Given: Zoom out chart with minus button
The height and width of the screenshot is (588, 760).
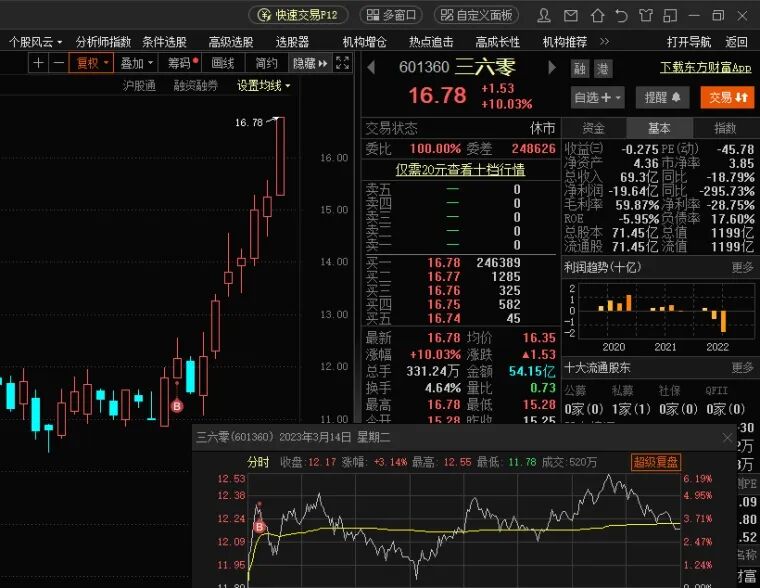Looking at the screenshot, I should (58, 63).
